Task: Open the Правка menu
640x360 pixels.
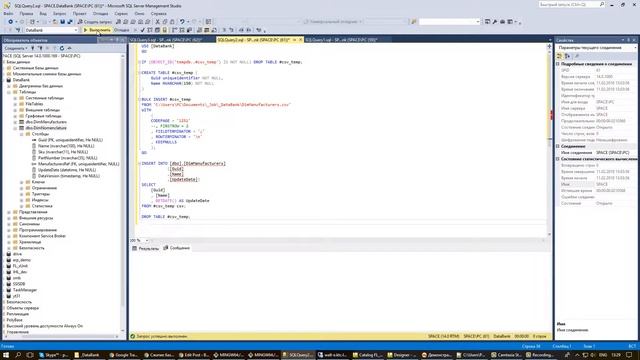Action: coord(26,13)
